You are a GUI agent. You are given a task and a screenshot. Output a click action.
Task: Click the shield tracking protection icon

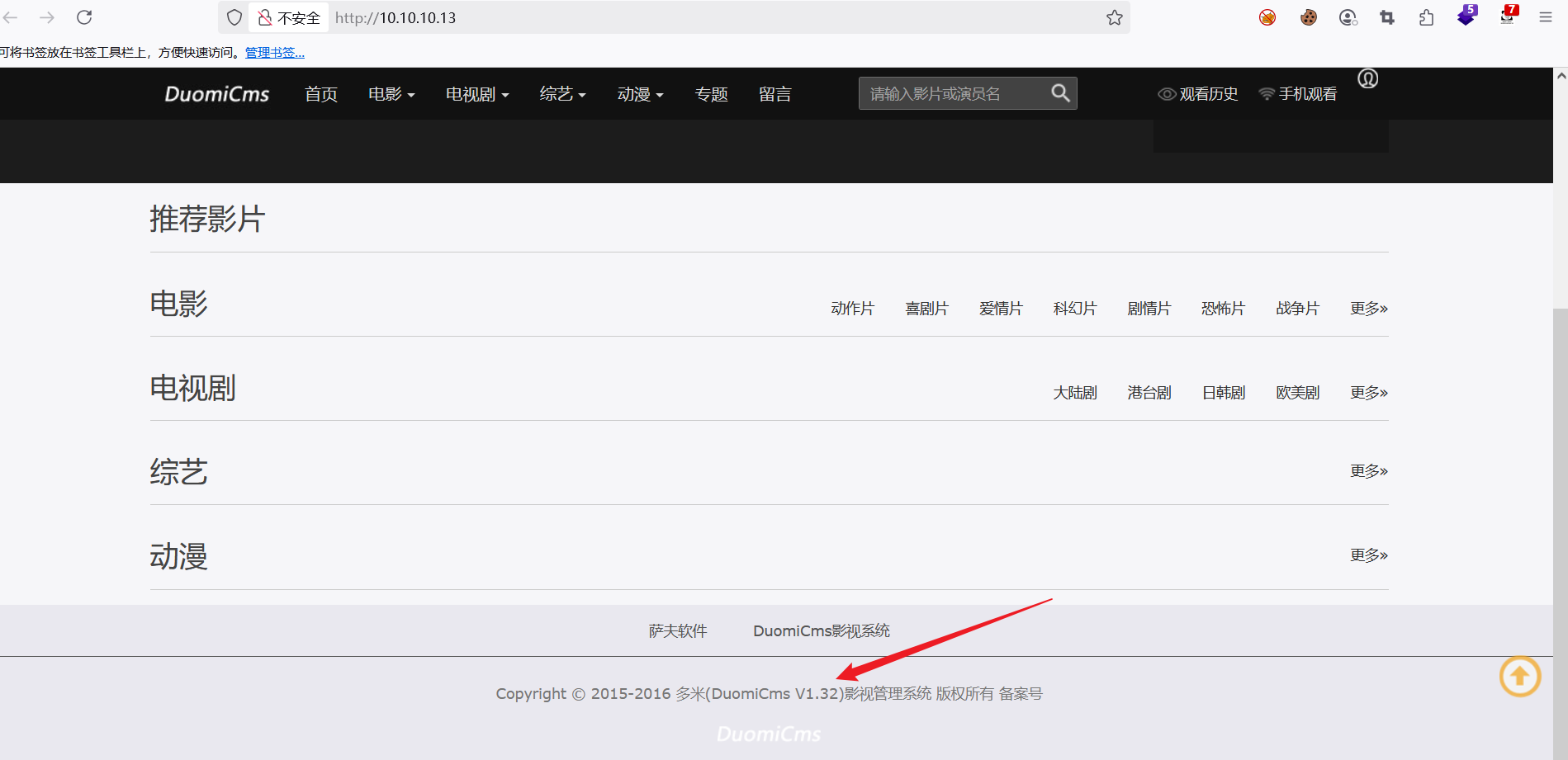(x=234, y=17)
